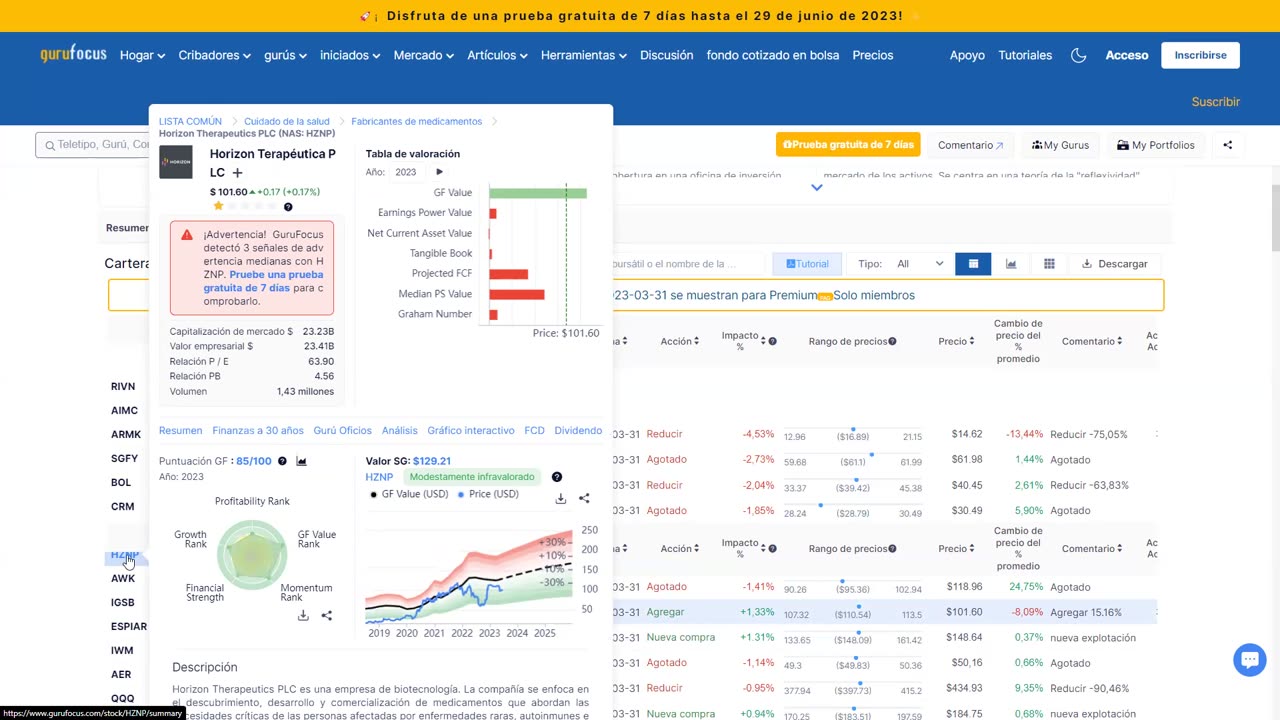
Task: Expand the Mercado menu
Action: click(423, 55)
